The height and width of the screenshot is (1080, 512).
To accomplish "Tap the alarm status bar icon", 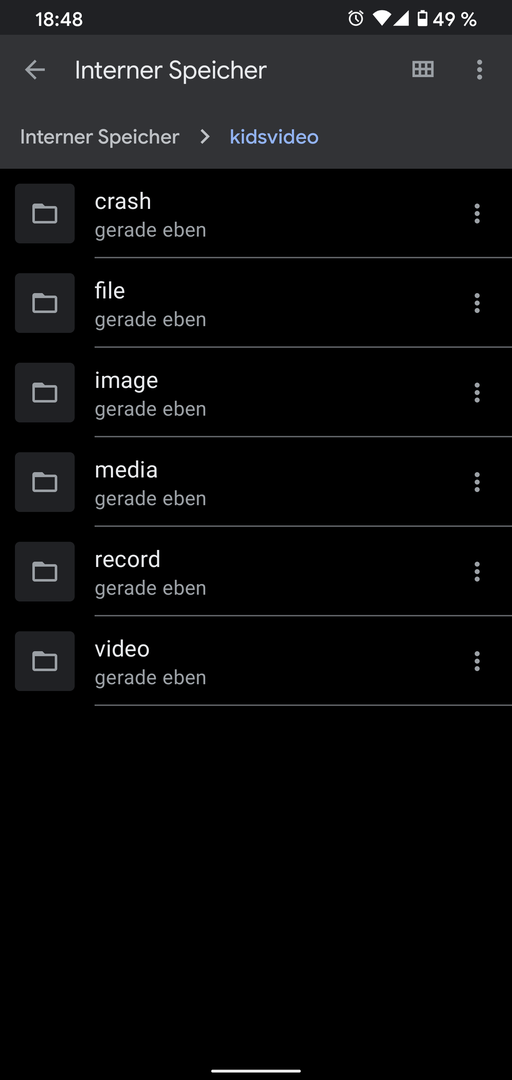I will point(356,19).
